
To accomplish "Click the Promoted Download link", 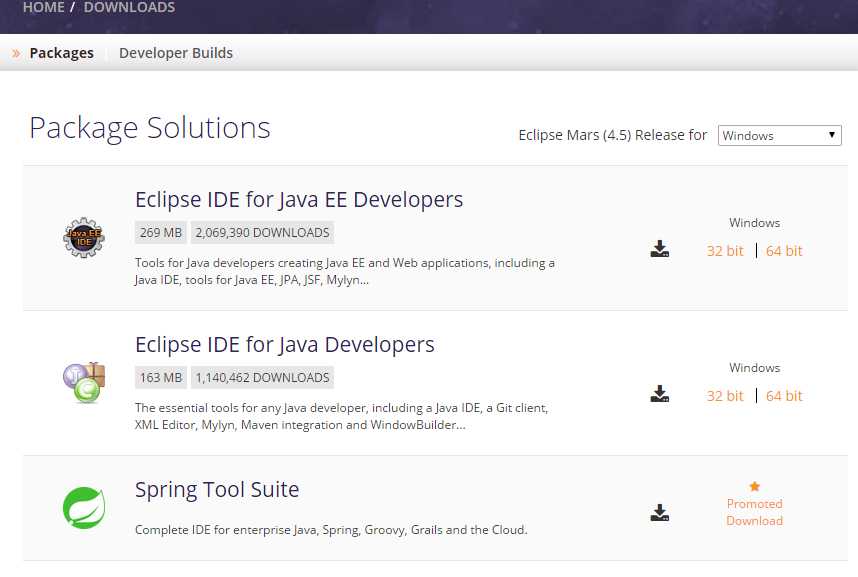I will (x=755, y=512).
